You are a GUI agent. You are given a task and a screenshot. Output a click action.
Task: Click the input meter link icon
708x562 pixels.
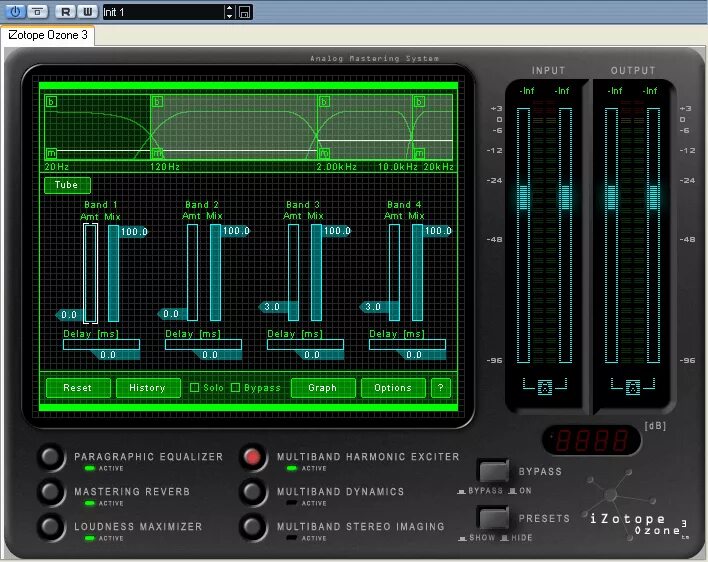(x=545, y=387)
